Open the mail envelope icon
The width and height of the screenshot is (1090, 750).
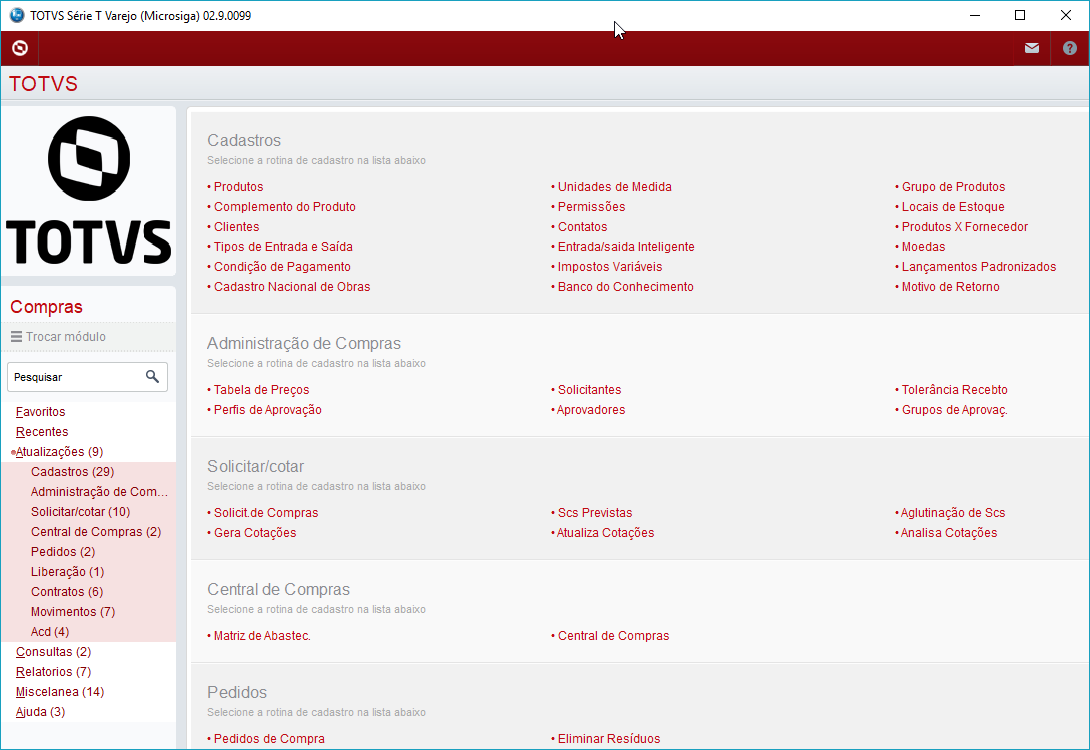(x=1032, y=48)
